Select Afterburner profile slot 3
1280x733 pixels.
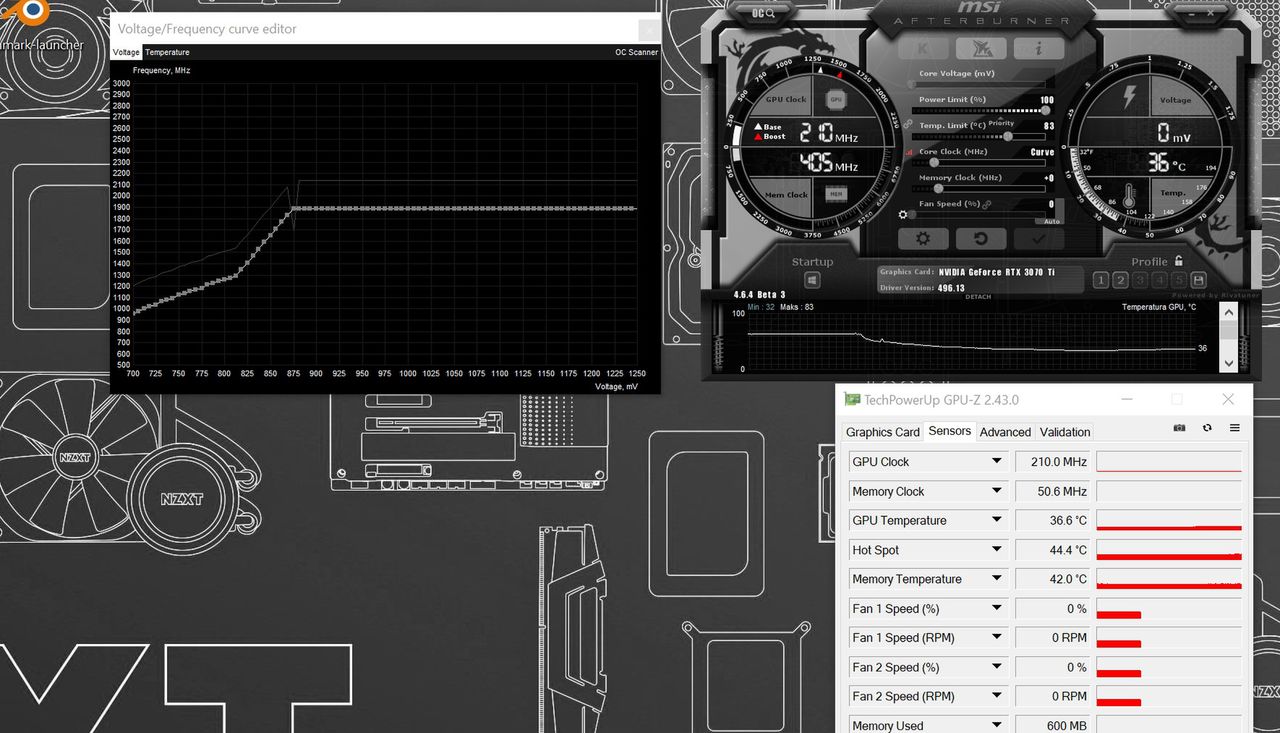[1141, 280]
